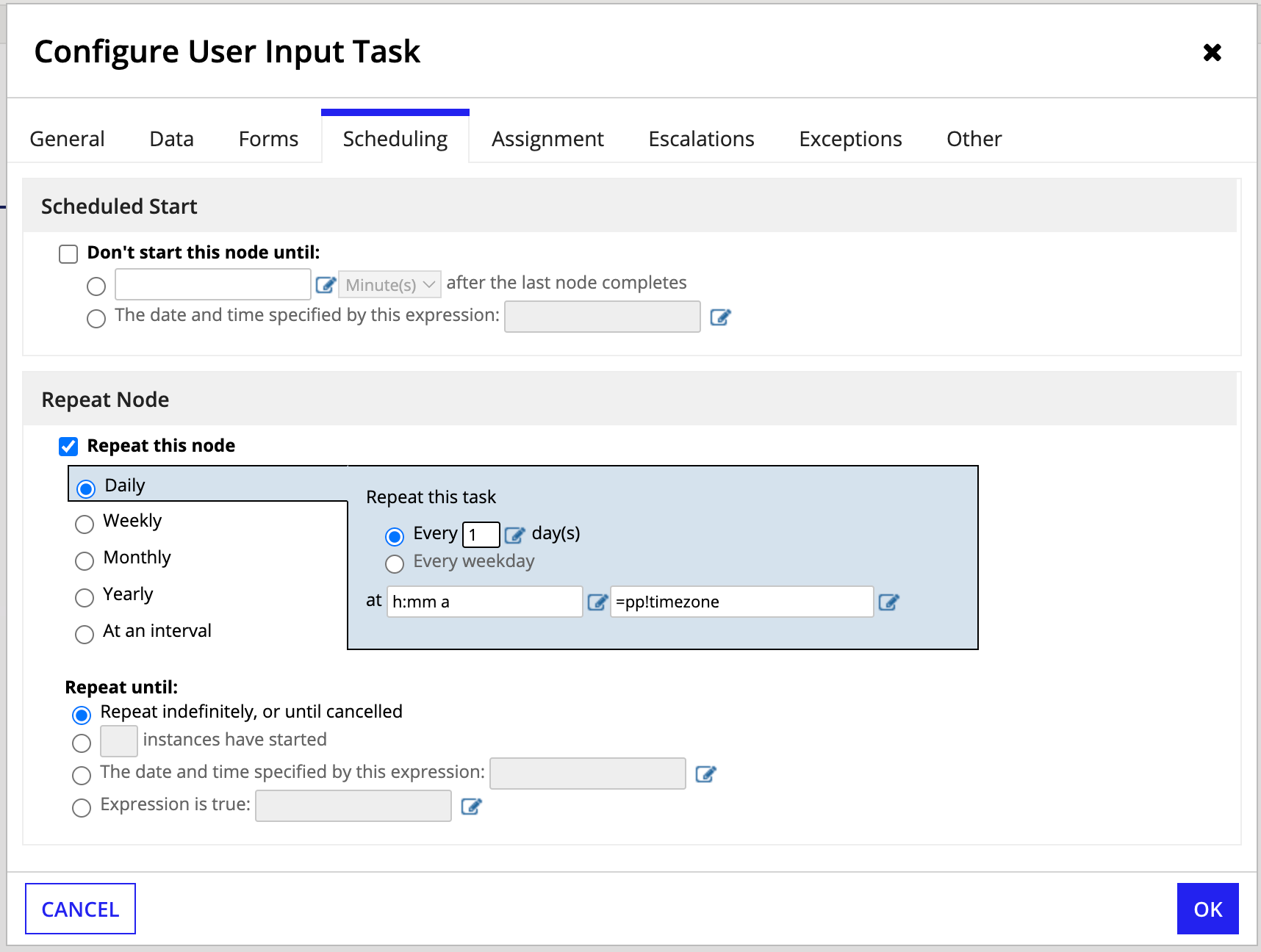Open expression editor for Repeat until date expression
This screenshot has width=1261, height=952.
tap(705, 773)
